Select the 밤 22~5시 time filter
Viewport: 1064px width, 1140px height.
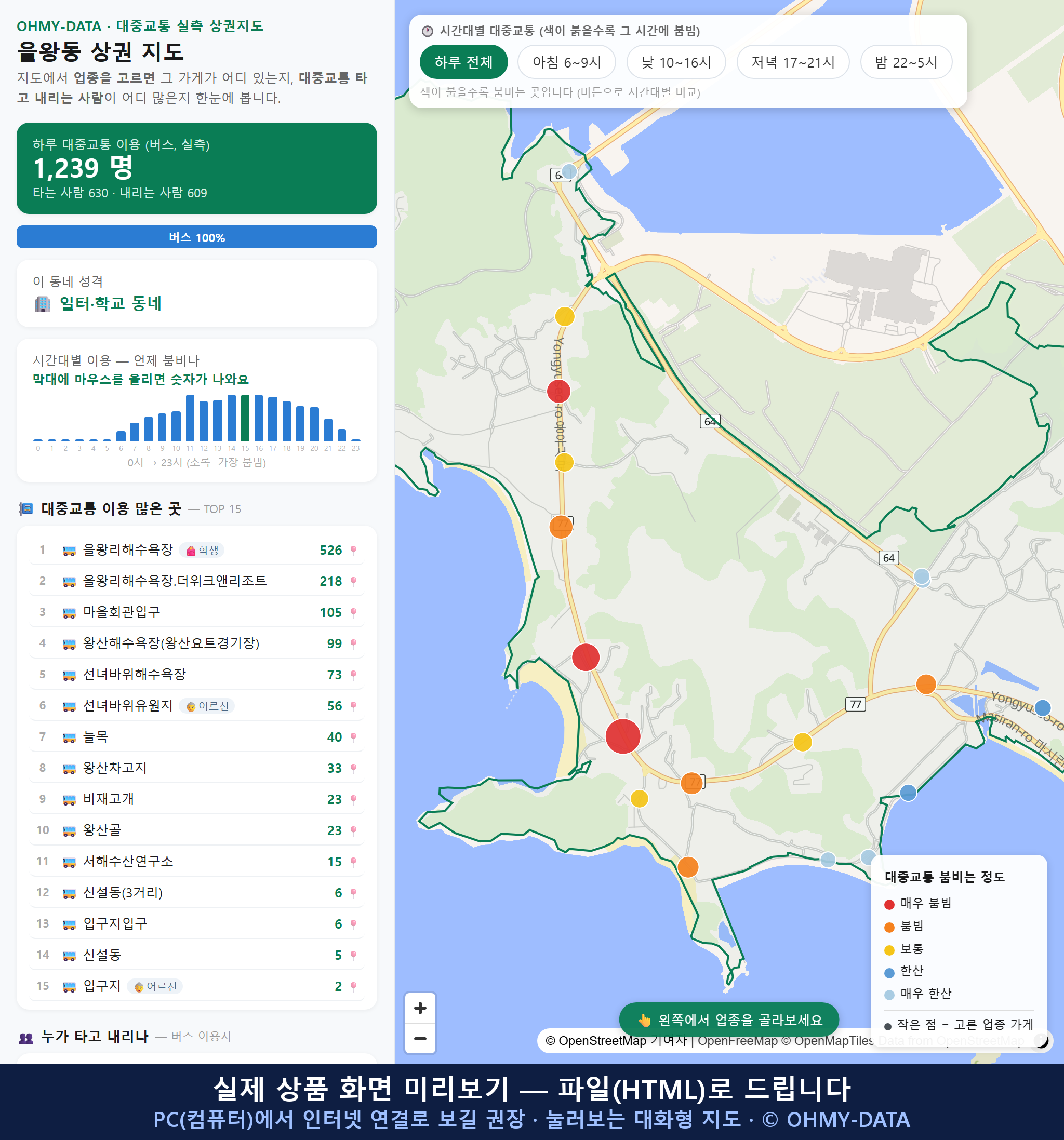pyautogui.click(x=906, y=62)
